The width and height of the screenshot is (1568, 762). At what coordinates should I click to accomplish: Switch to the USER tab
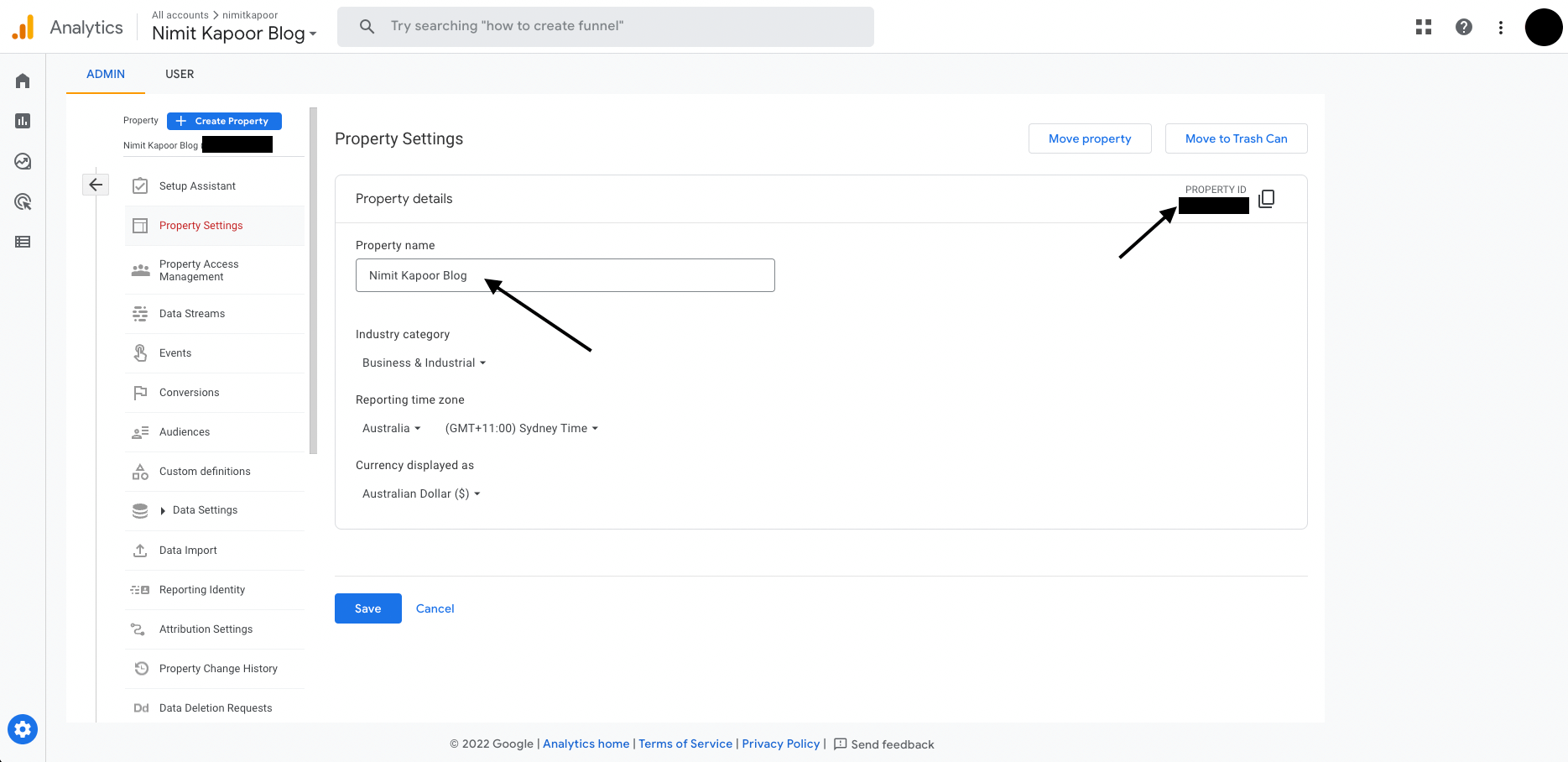pyautogui.click(x=180, y=74)
